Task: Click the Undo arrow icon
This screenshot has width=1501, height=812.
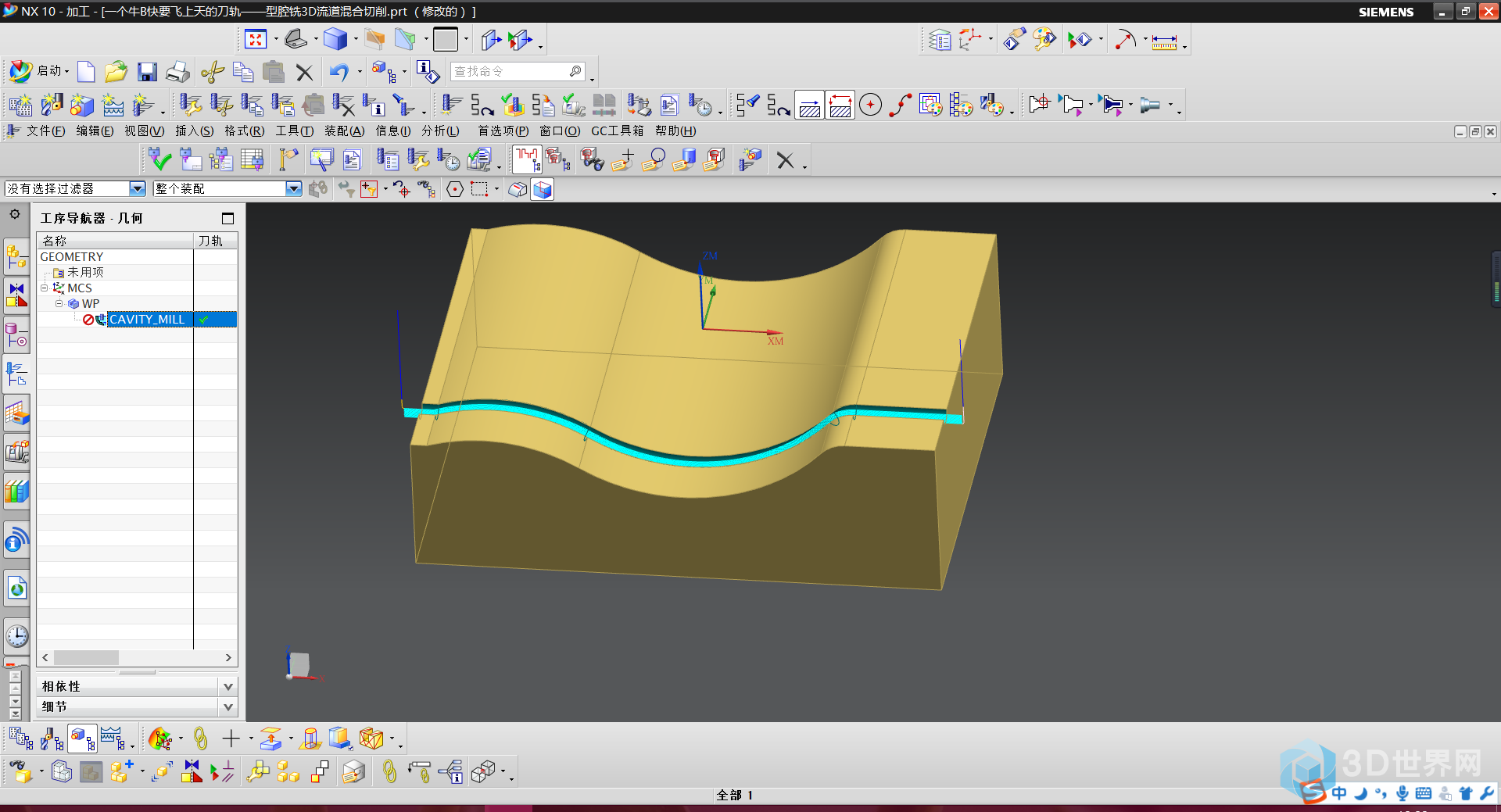Action: pyautogui.click(x=339, y=72)
